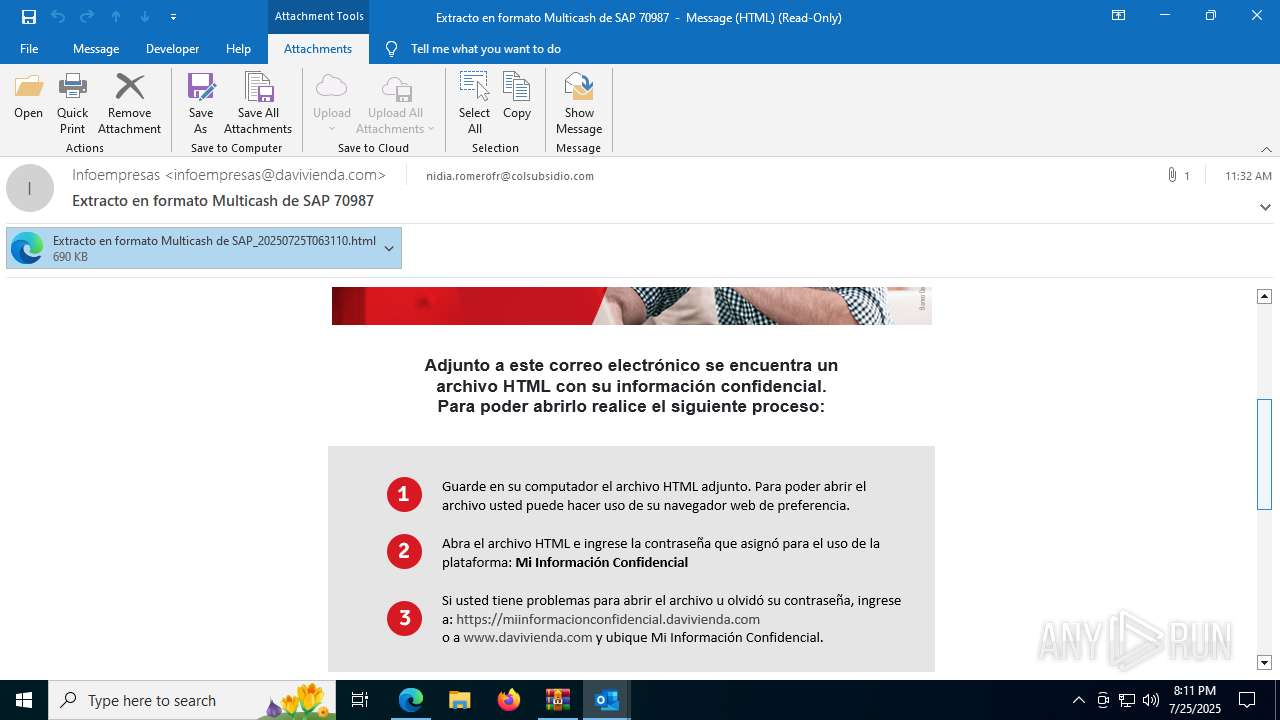Click Save All Attachments
Image resolution: width=1280 pixels, height=720 pixels.
(258, 104)
